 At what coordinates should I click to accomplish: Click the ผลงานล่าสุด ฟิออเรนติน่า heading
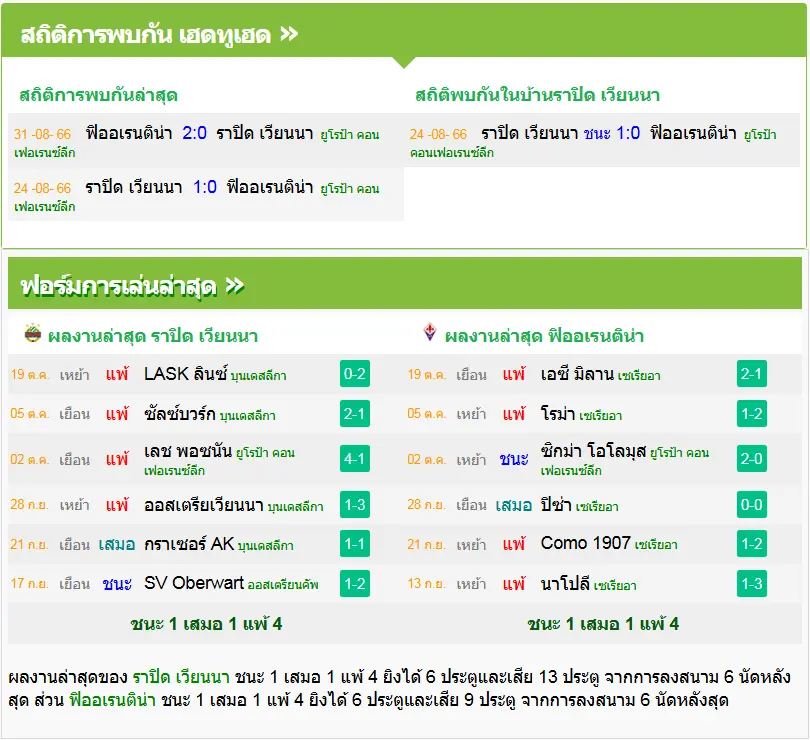coord(544,336)
